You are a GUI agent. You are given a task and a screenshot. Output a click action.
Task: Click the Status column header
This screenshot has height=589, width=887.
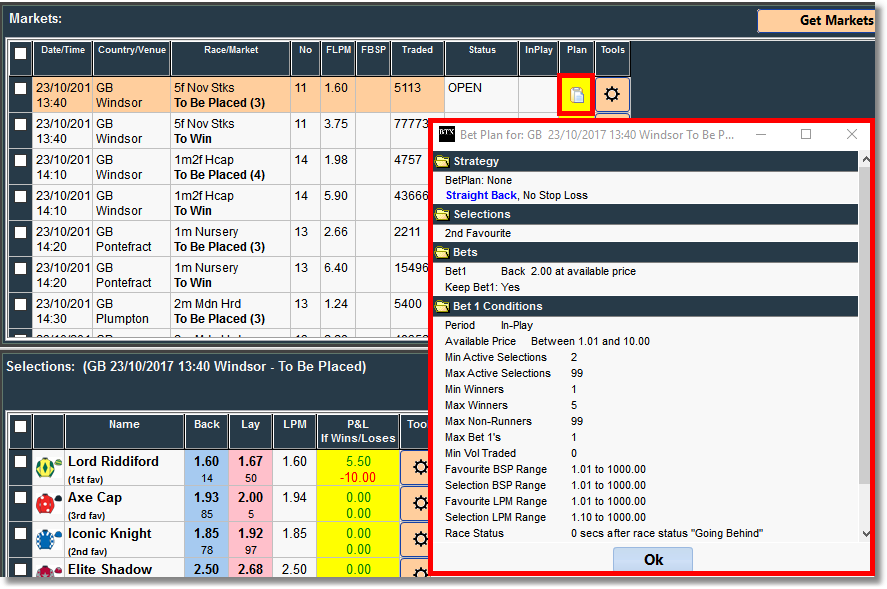point(481,50)
